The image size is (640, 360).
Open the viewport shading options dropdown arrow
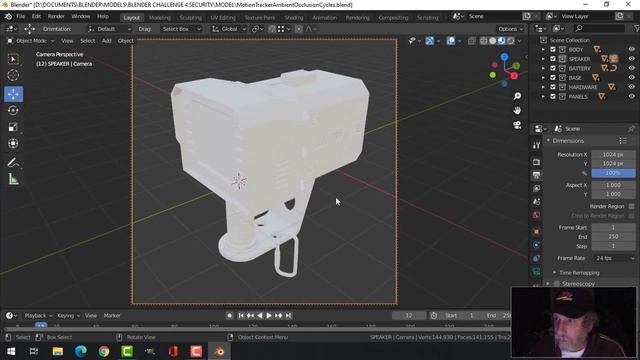pos(520,41)
